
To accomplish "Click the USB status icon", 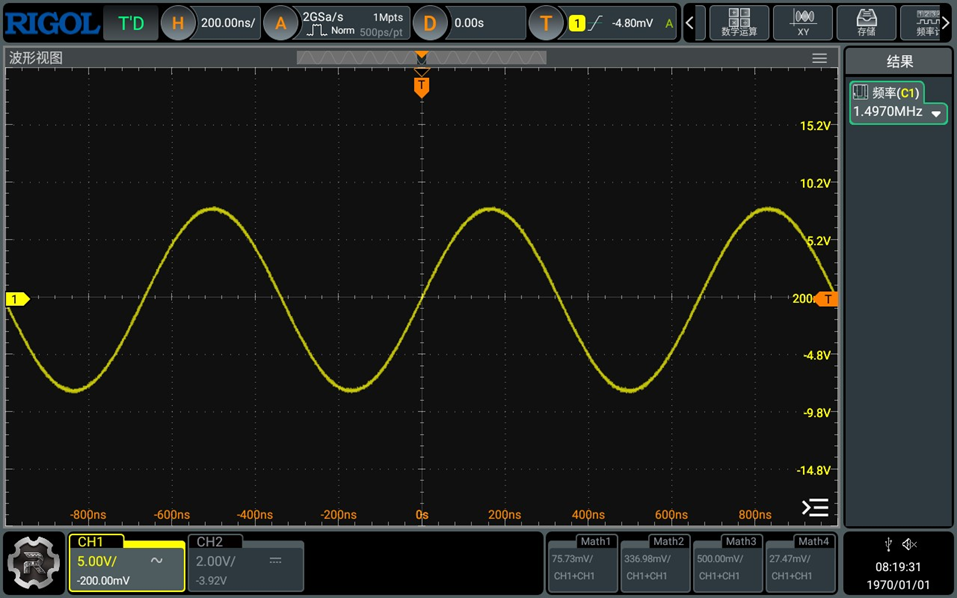I will click(x=888, y=544).
